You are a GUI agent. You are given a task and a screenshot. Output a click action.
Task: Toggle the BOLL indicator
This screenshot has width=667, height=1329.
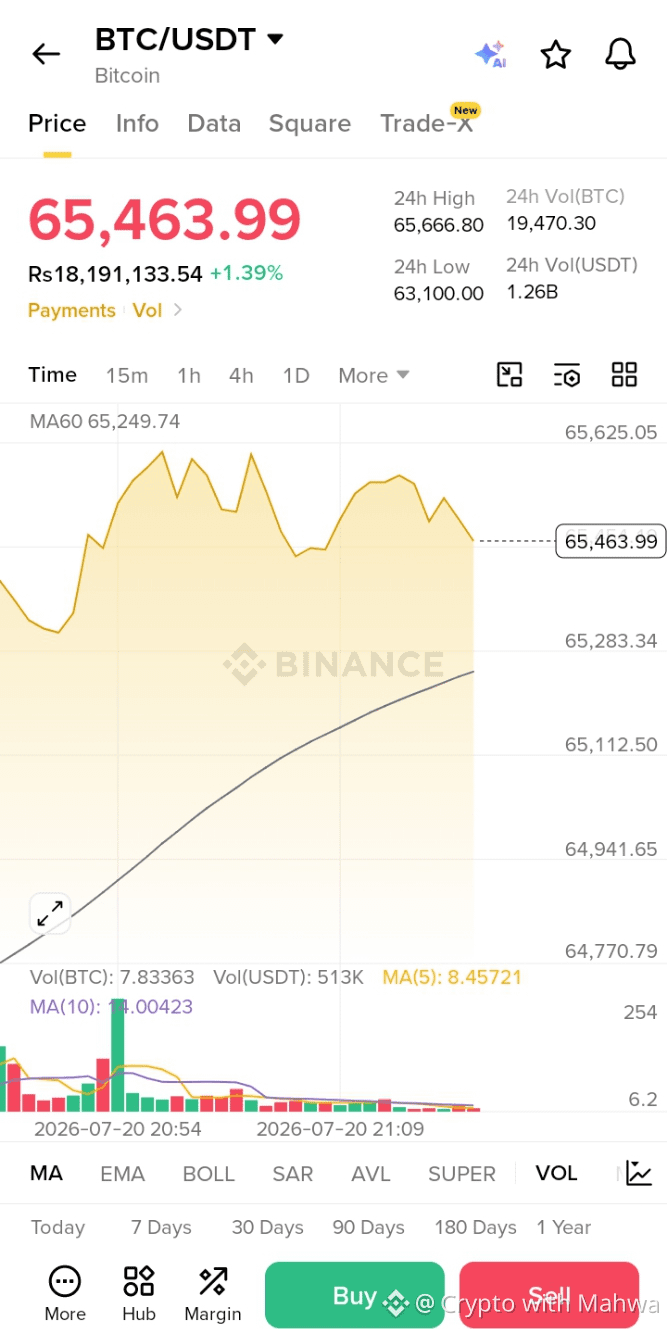pos(208,1173)
